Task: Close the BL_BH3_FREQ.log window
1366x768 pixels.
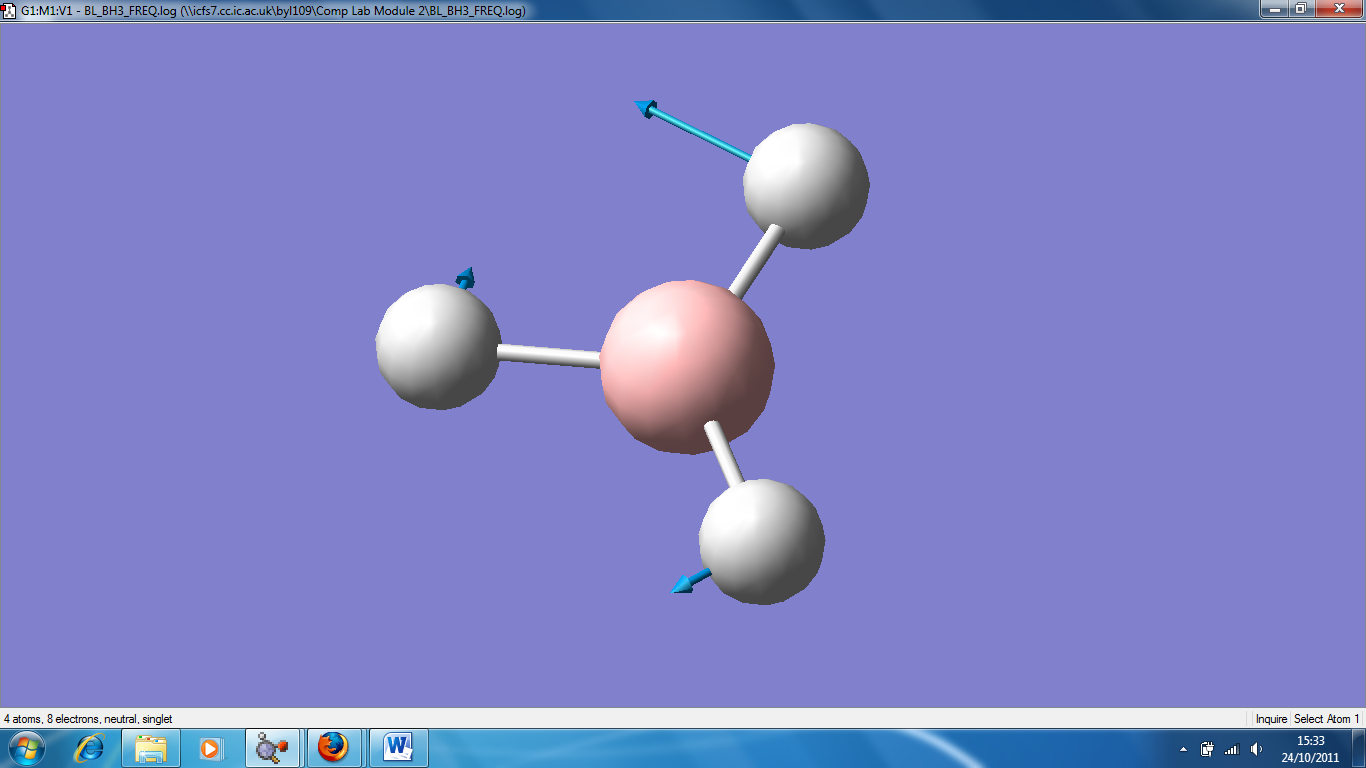Action: pos(1338,9)
